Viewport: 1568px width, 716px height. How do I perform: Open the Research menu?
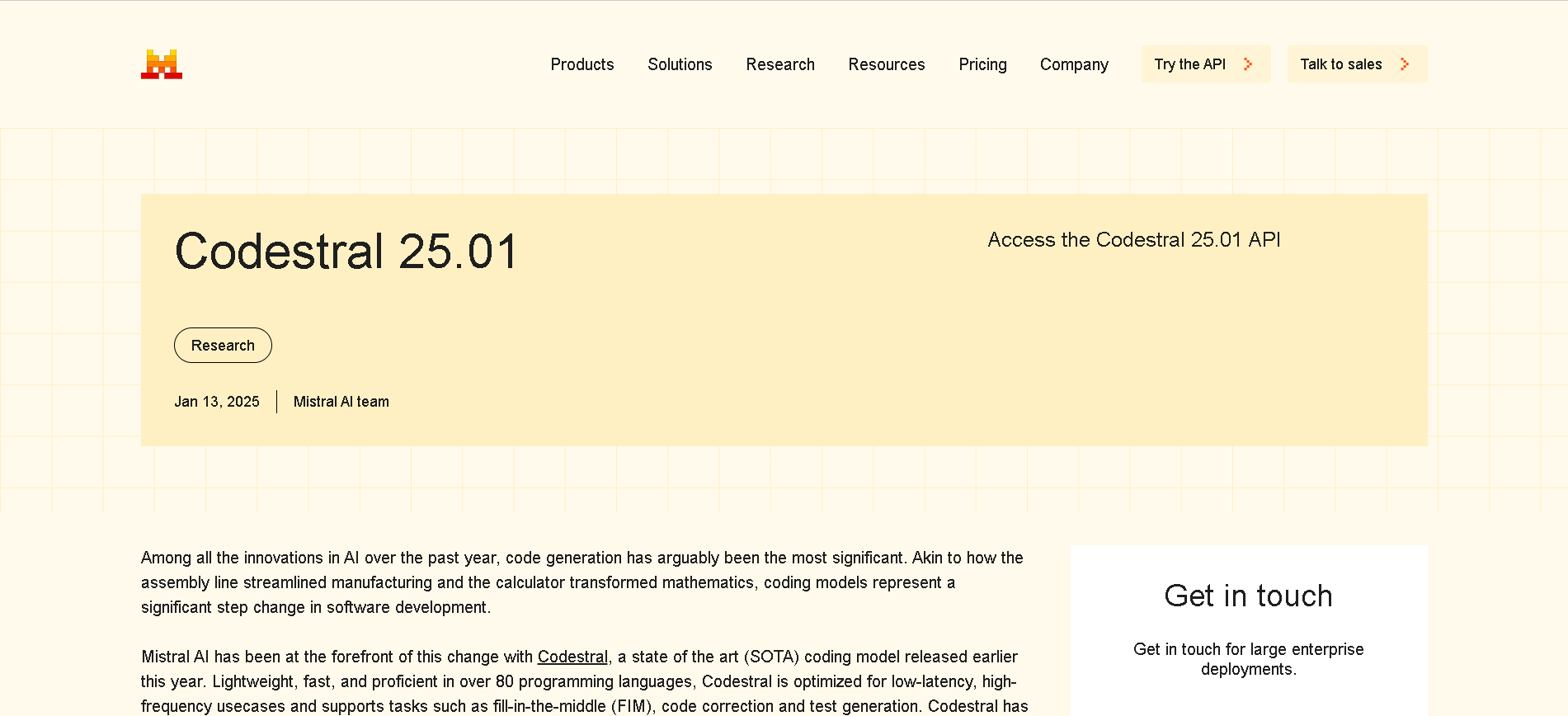(x=780, y=64)
